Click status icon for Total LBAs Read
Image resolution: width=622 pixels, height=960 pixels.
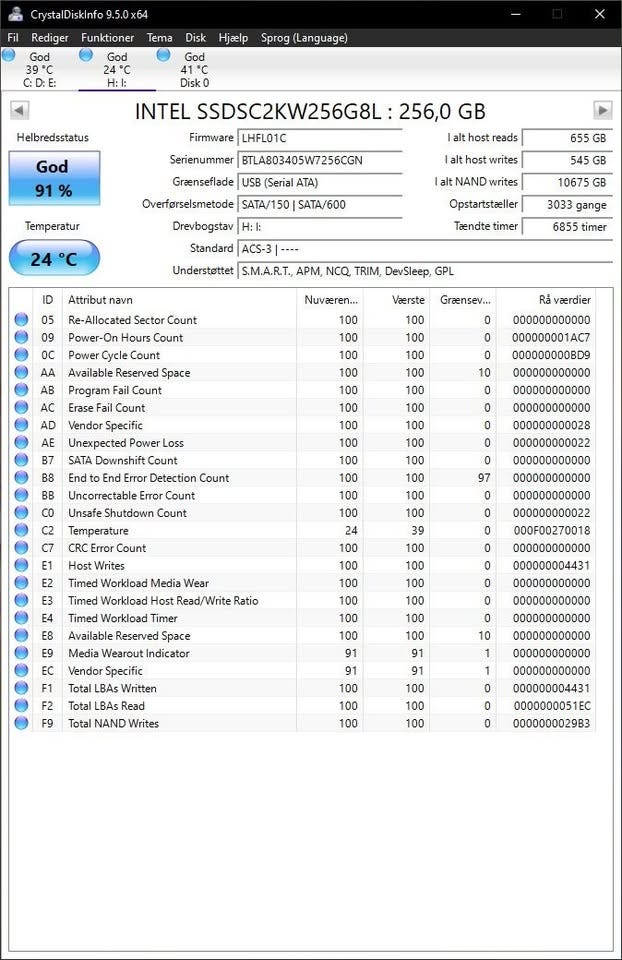(21, 706)
